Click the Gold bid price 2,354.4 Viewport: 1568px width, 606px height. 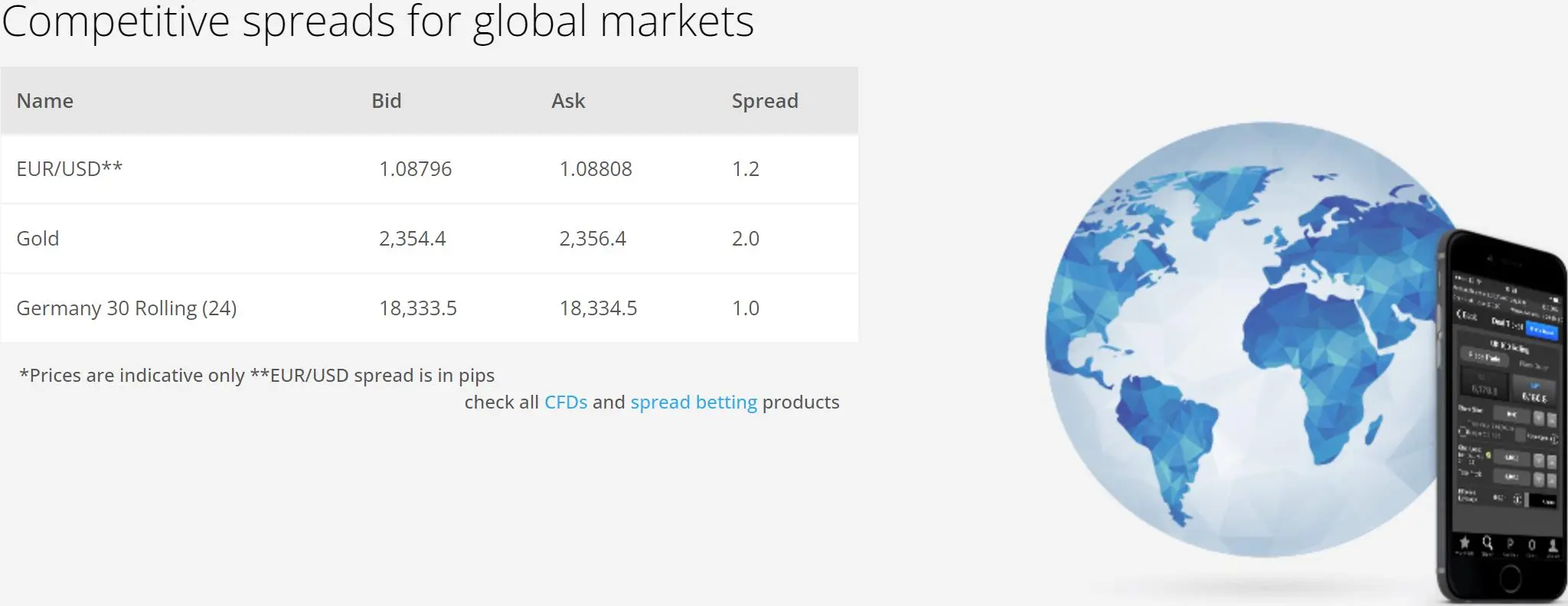pyautogui.click(x=413, y=239)
